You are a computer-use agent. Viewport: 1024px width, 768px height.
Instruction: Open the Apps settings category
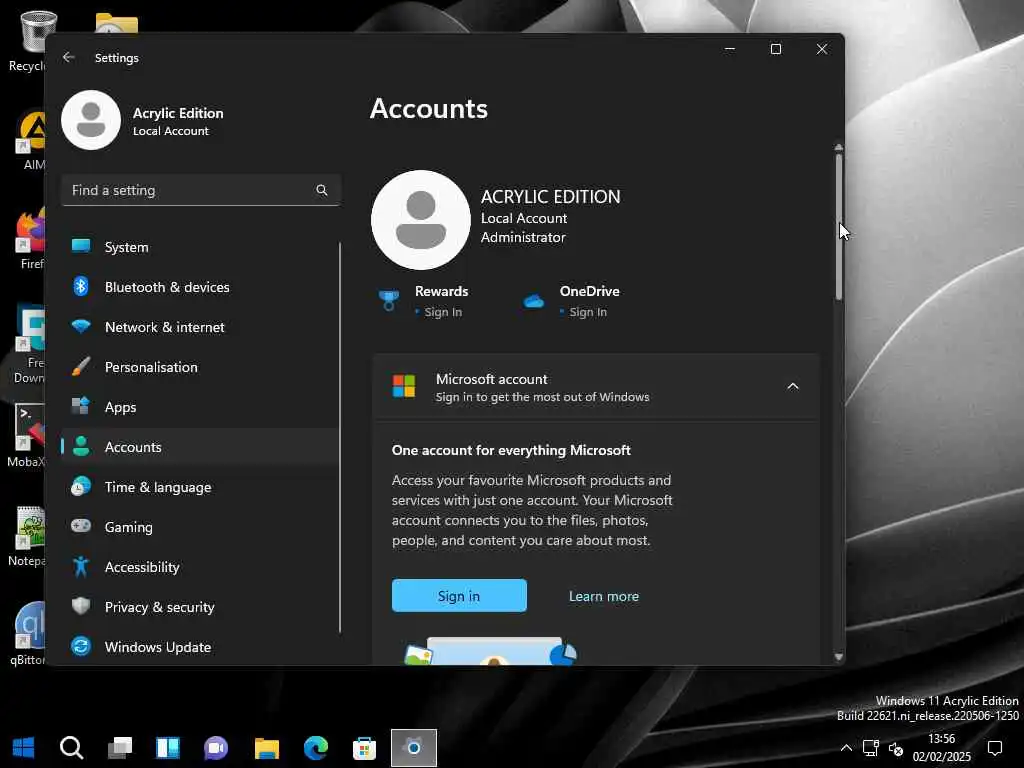pyautogui.click(x=200, y=407)
